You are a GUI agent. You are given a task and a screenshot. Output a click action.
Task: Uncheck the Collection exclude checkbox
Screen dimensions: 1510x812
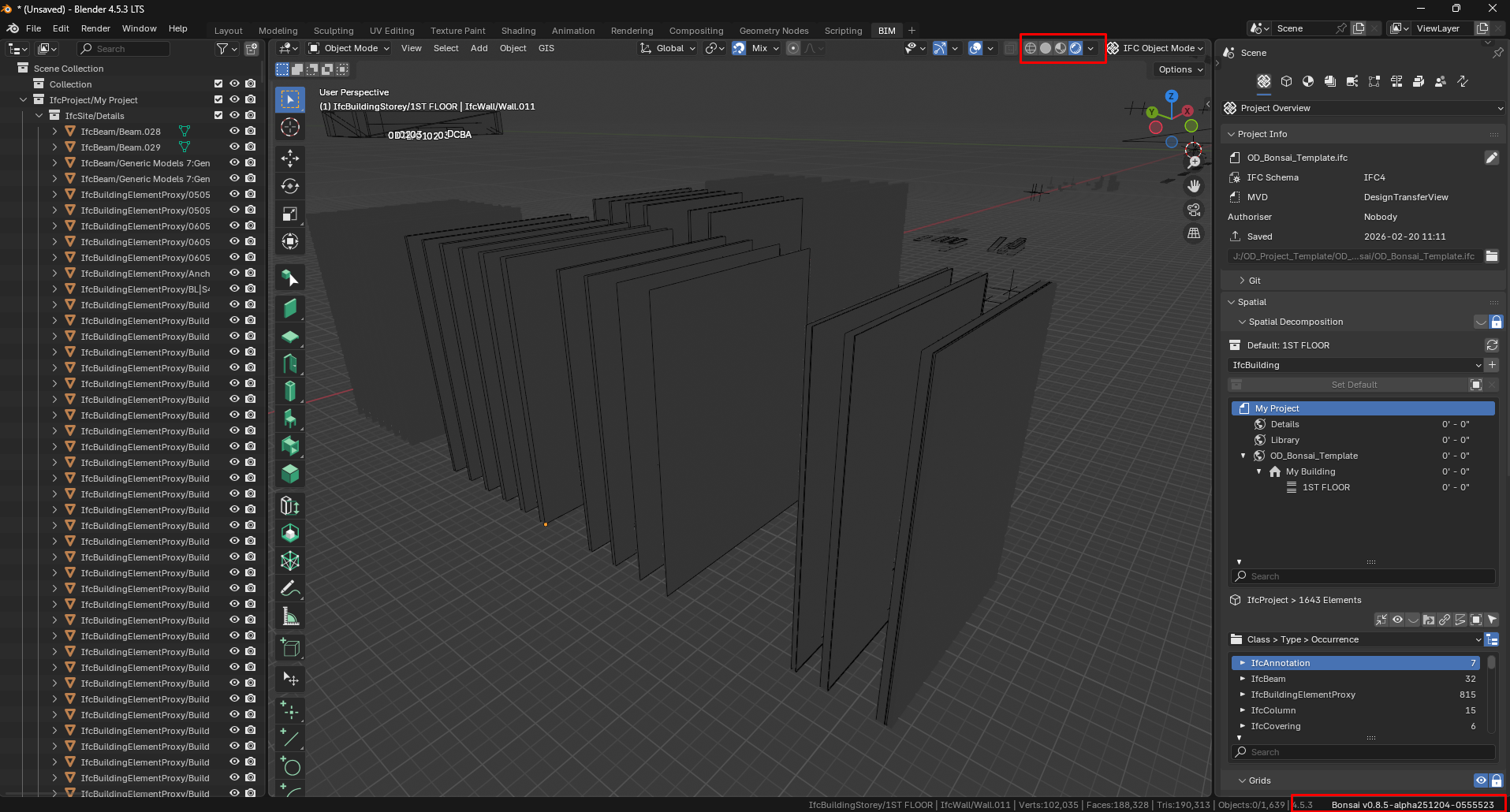(x=218, y=84)
